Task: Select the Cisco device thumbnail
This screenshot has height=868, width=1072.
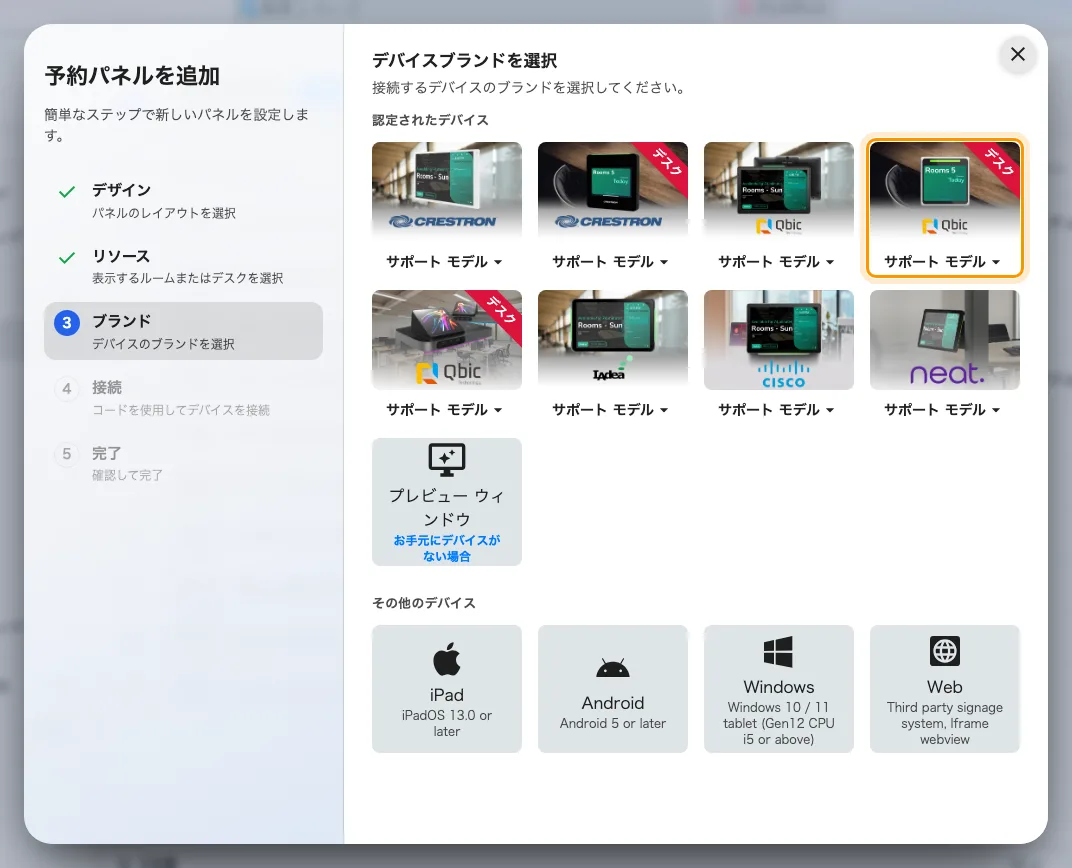Action: (779, 340)
